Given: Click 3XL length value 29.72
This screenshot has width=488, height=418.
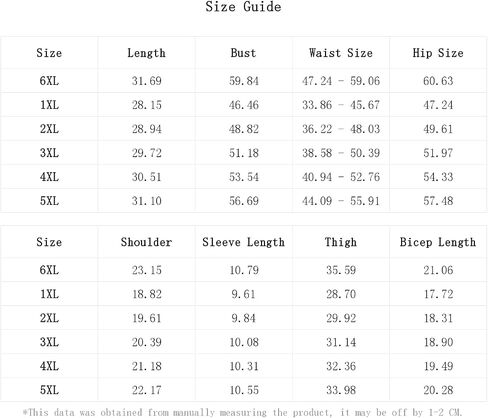Looking at the screenshot, I should pyautogui.click(x=146, y=153).
